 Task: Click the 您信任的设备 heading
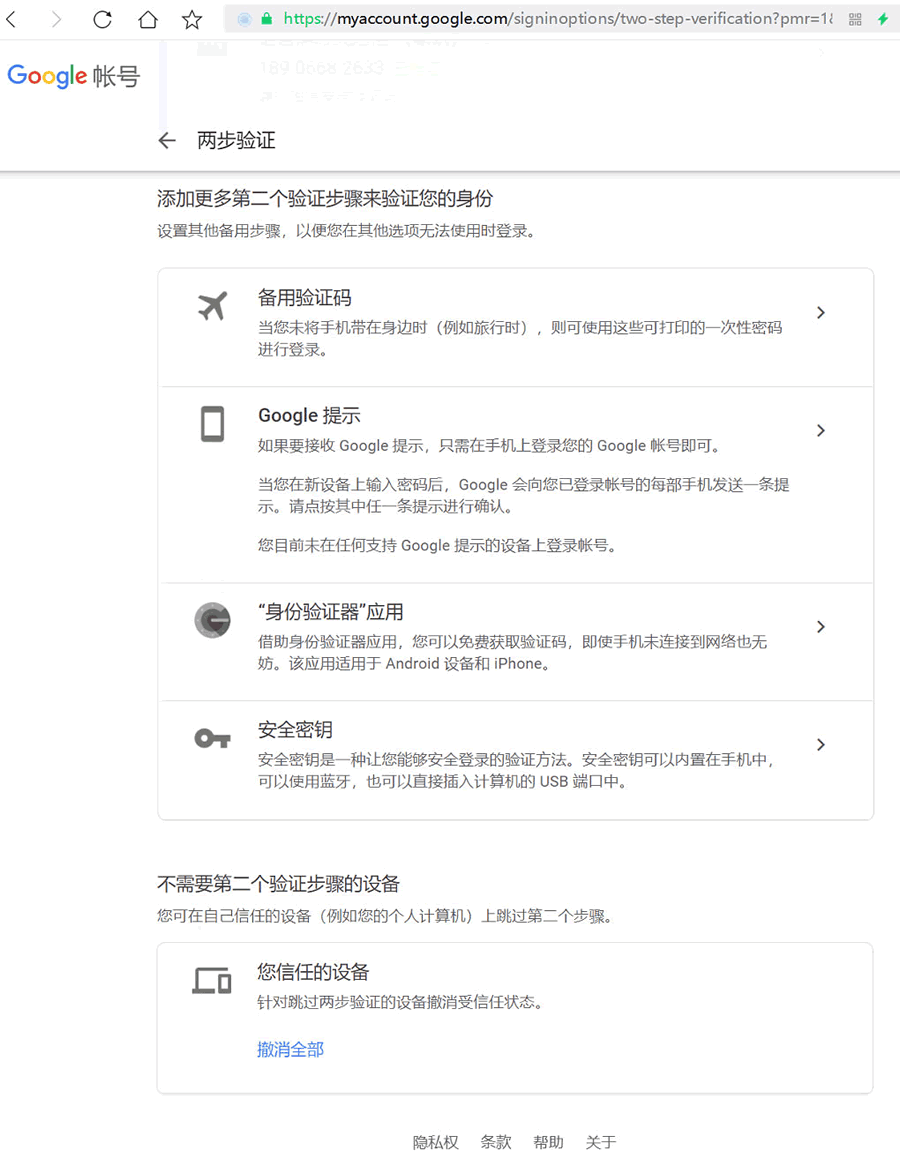coord(313,972)
